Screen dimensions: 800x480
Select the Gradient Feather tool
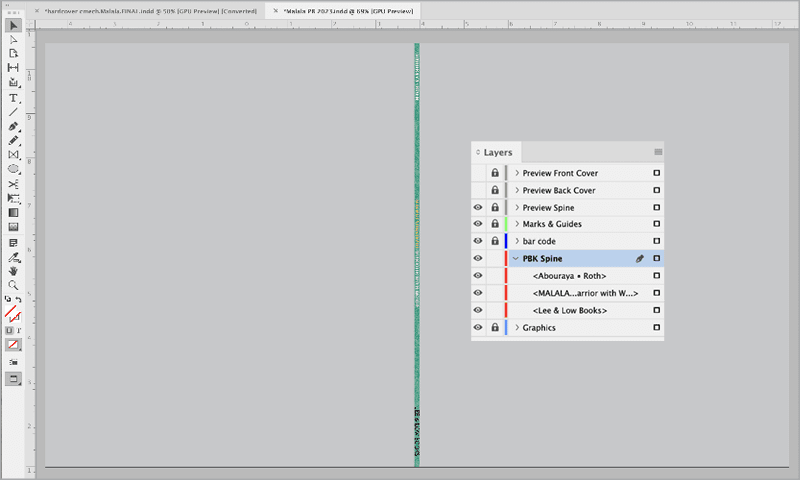click(14, 227)
